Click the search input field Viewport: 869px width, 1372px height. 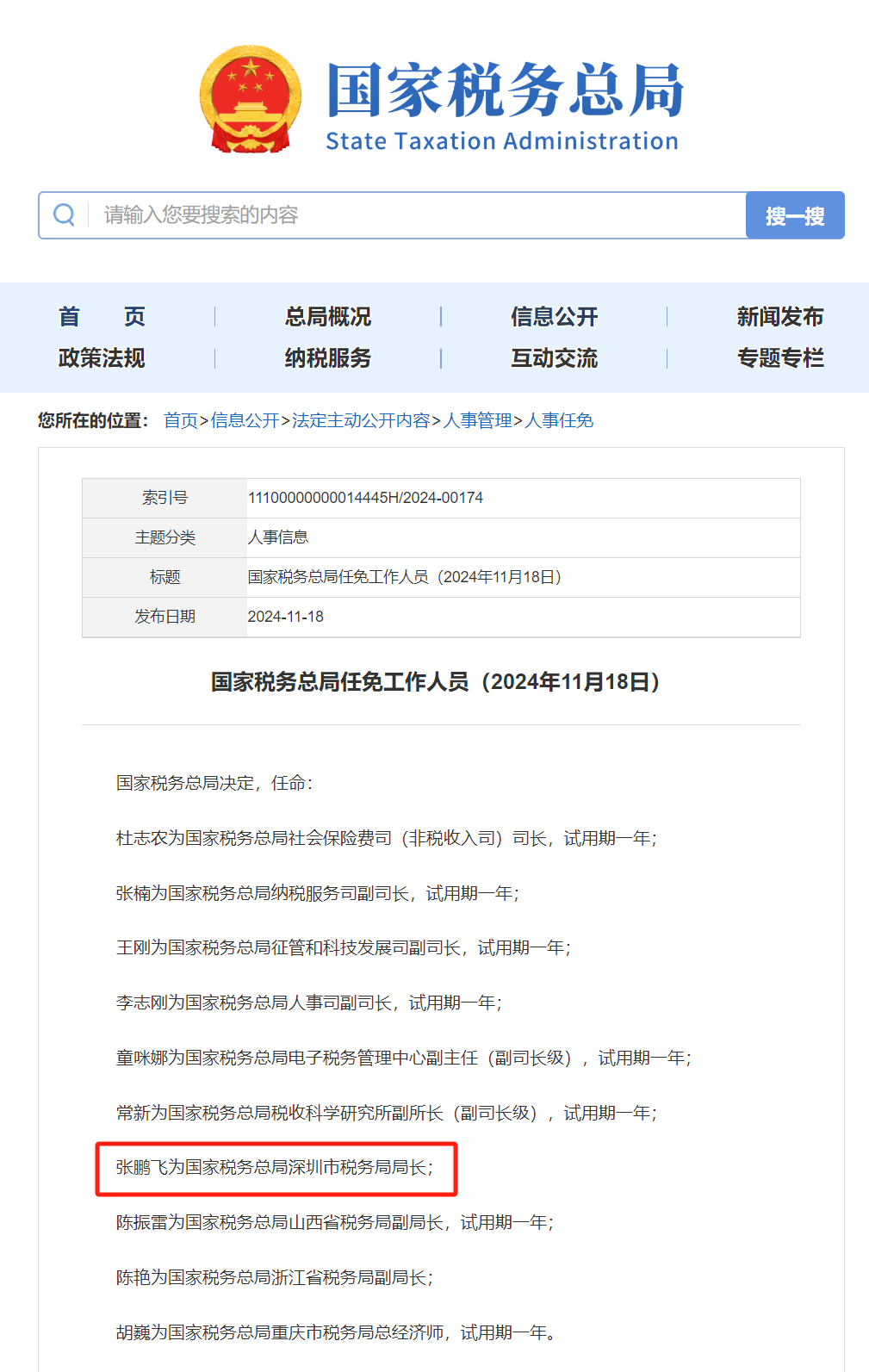tap(413, 214)
